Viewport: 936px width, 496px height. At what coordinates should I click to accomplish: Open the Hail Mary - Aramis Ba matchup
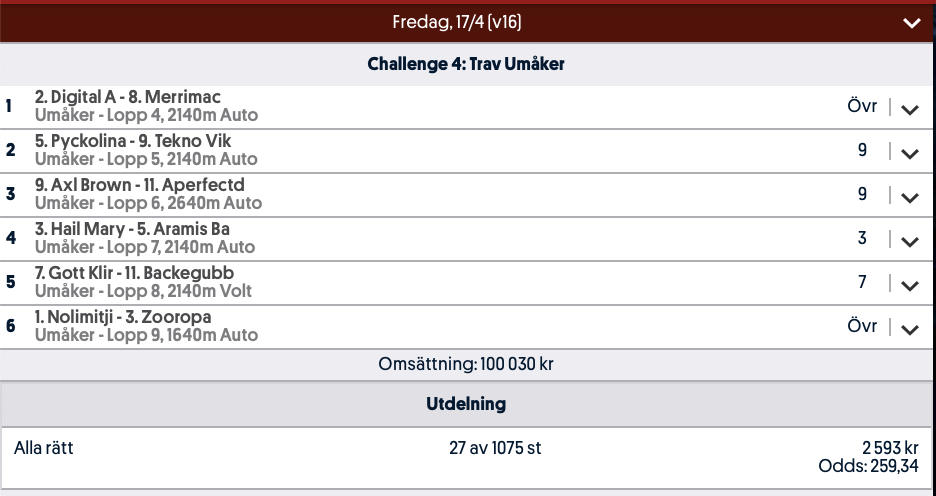point(132,229)
